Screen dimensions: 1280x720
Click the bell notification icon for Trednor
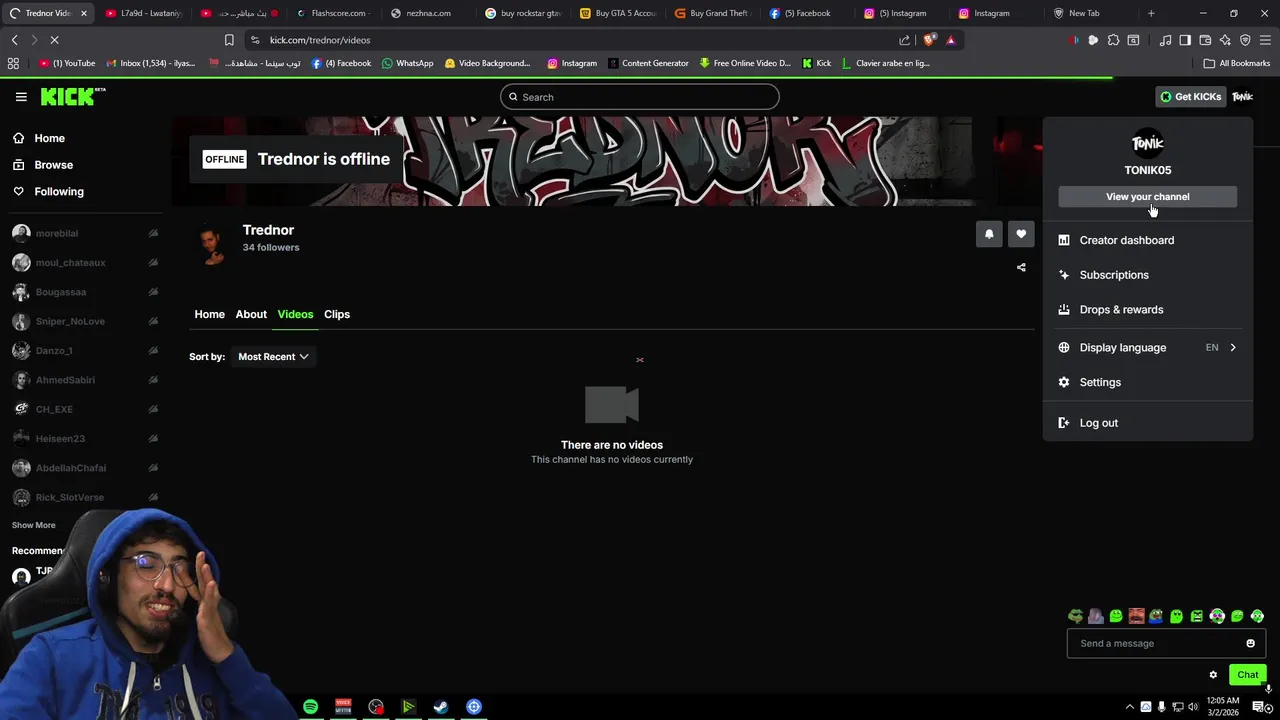(989, 234)
